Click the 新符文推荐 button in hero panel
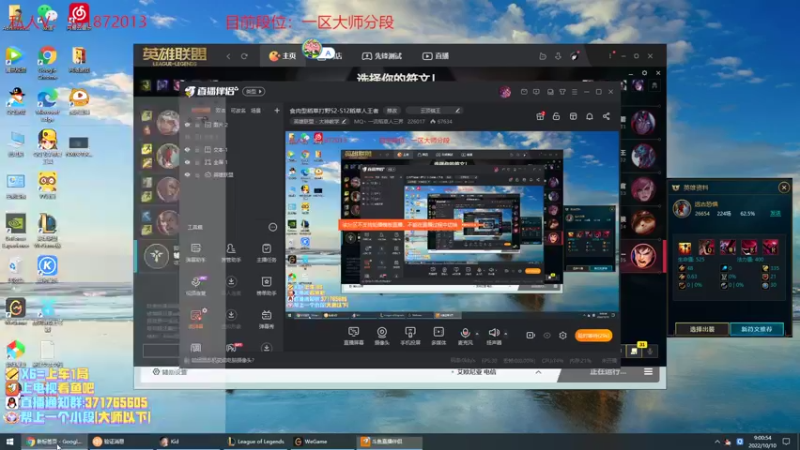 point(757,329)
